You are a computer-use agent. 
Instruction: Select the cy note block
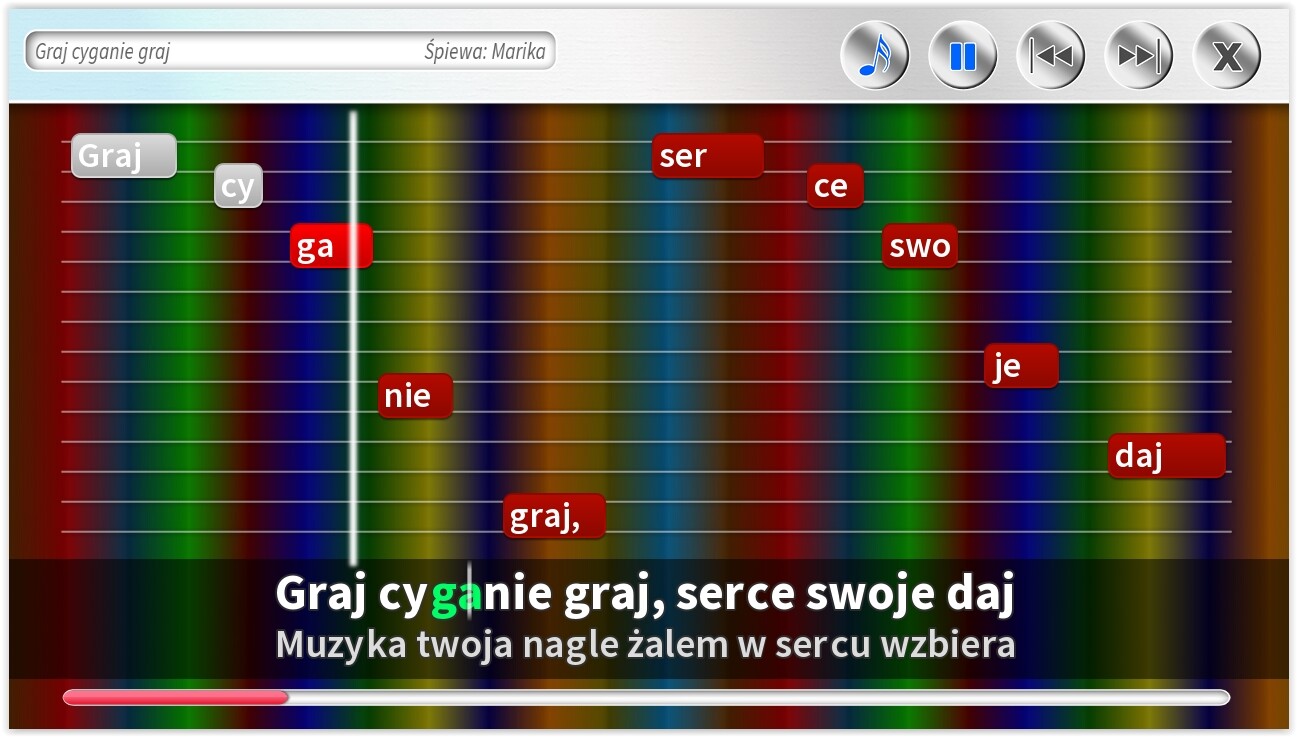pyautogui.click(x=238, y=185)
